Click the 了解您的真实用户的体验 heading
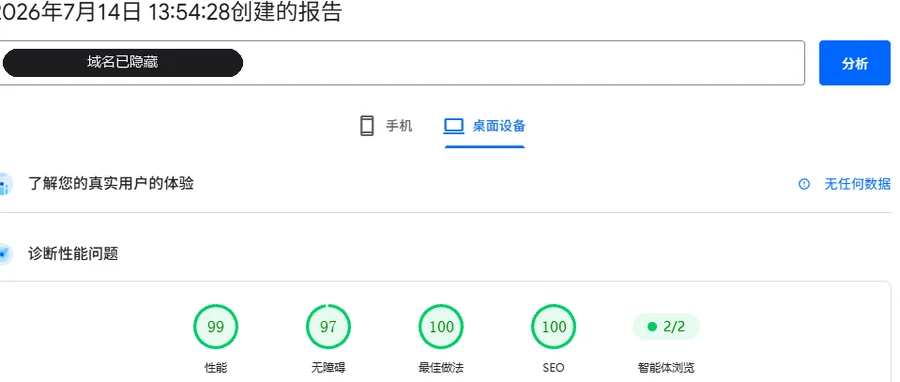The width and height of the screenshot is (900, 382). 111,184
